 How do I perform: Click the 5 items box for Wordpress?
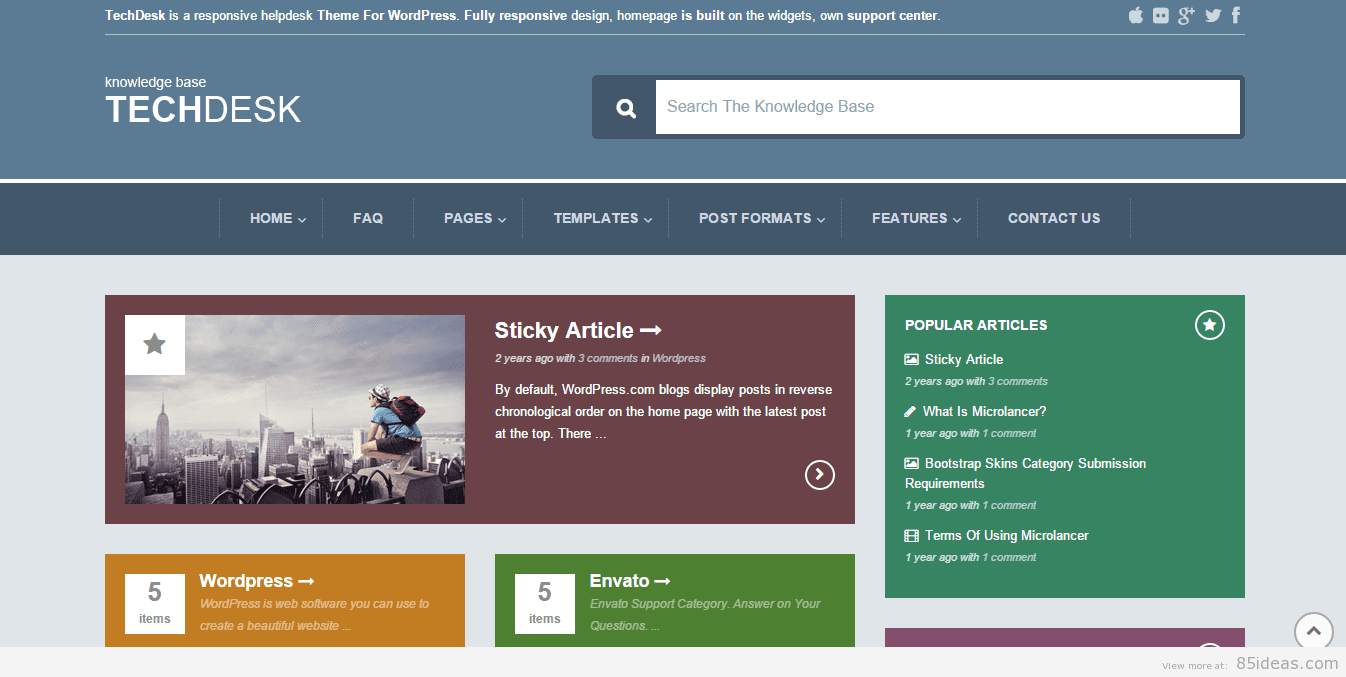click(x=155, y=604)
